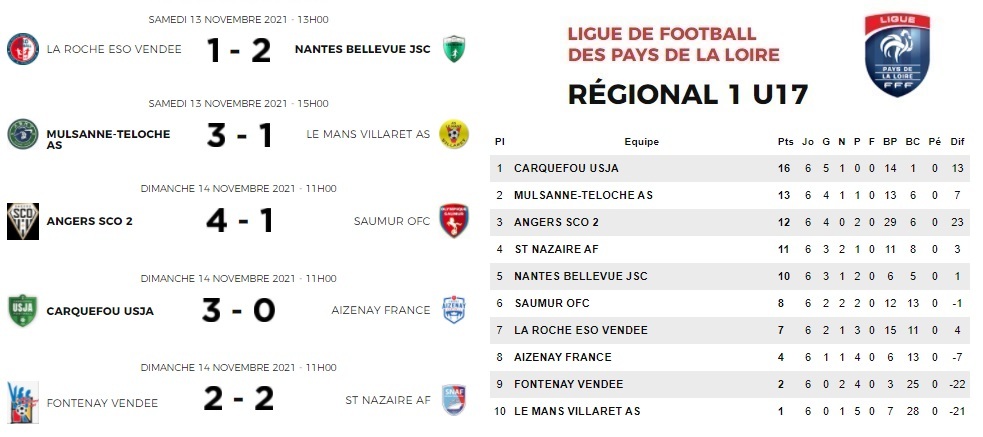The image size is (983, 437).
Task: Open the Ligue Pays de la Loire logo
Action: (899, 55)
